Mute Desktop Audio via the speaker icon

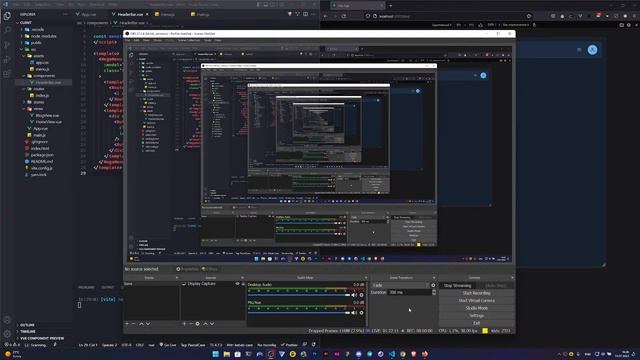pos(354,295)
